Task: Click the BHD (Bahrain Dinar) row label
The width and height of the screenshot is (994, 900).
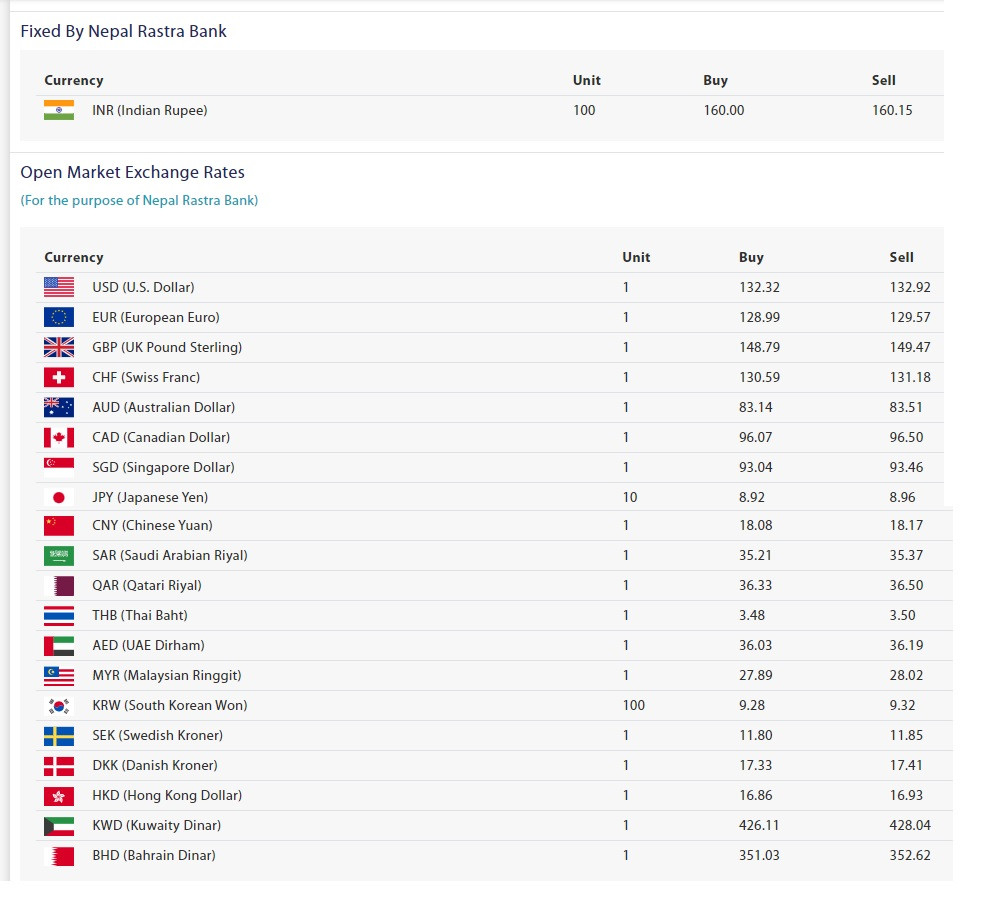Action: tap(154, 855)
